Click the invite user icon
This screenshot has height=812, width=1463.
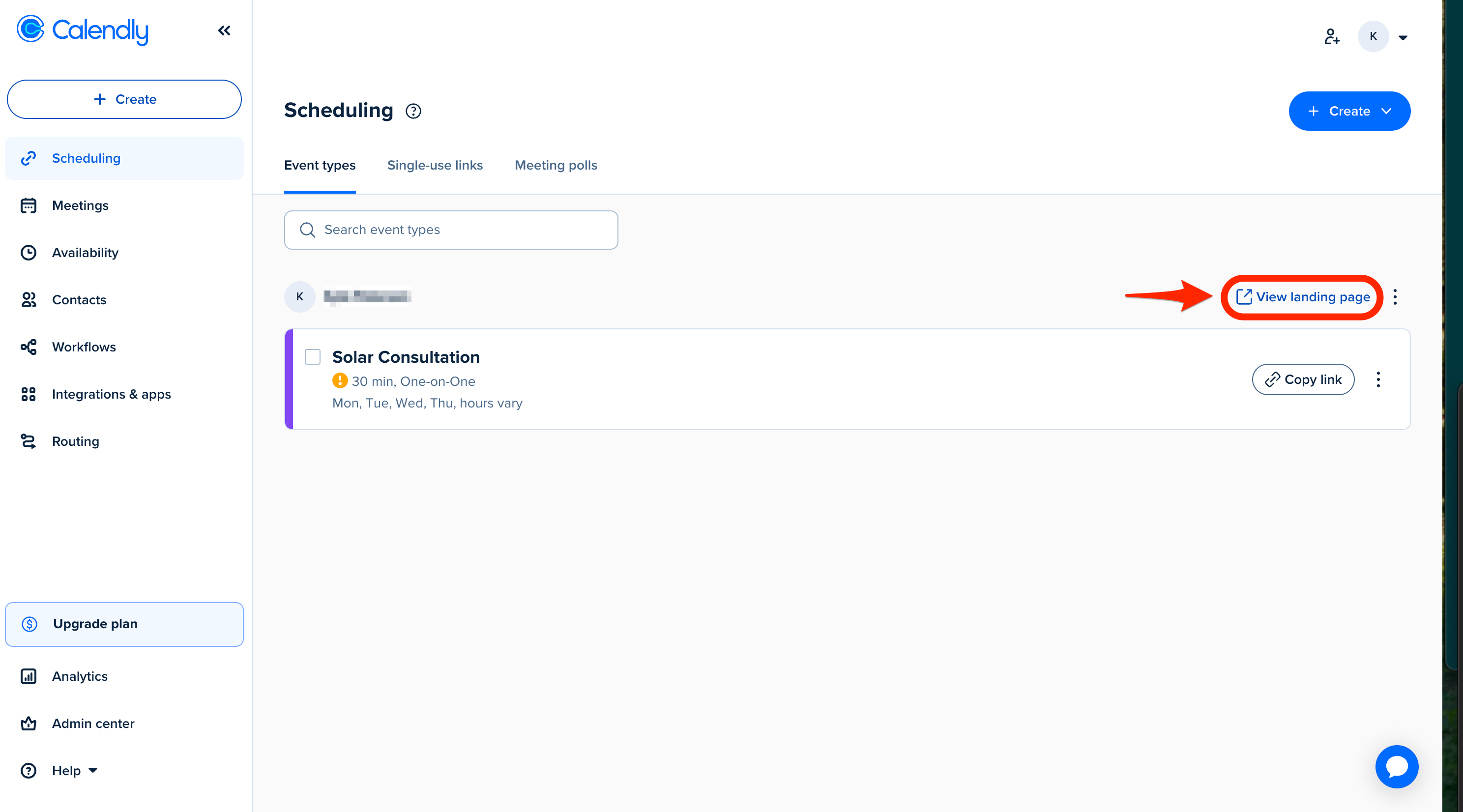(x=1332, y=37)
